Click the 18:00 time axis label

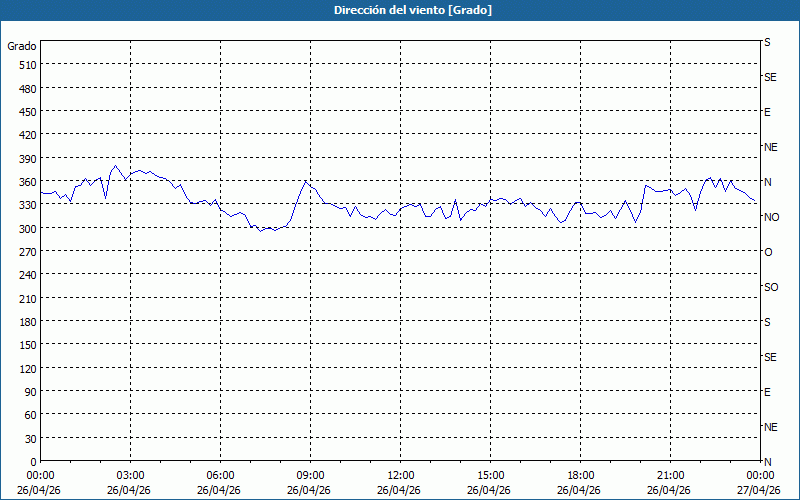pos(580,475)
